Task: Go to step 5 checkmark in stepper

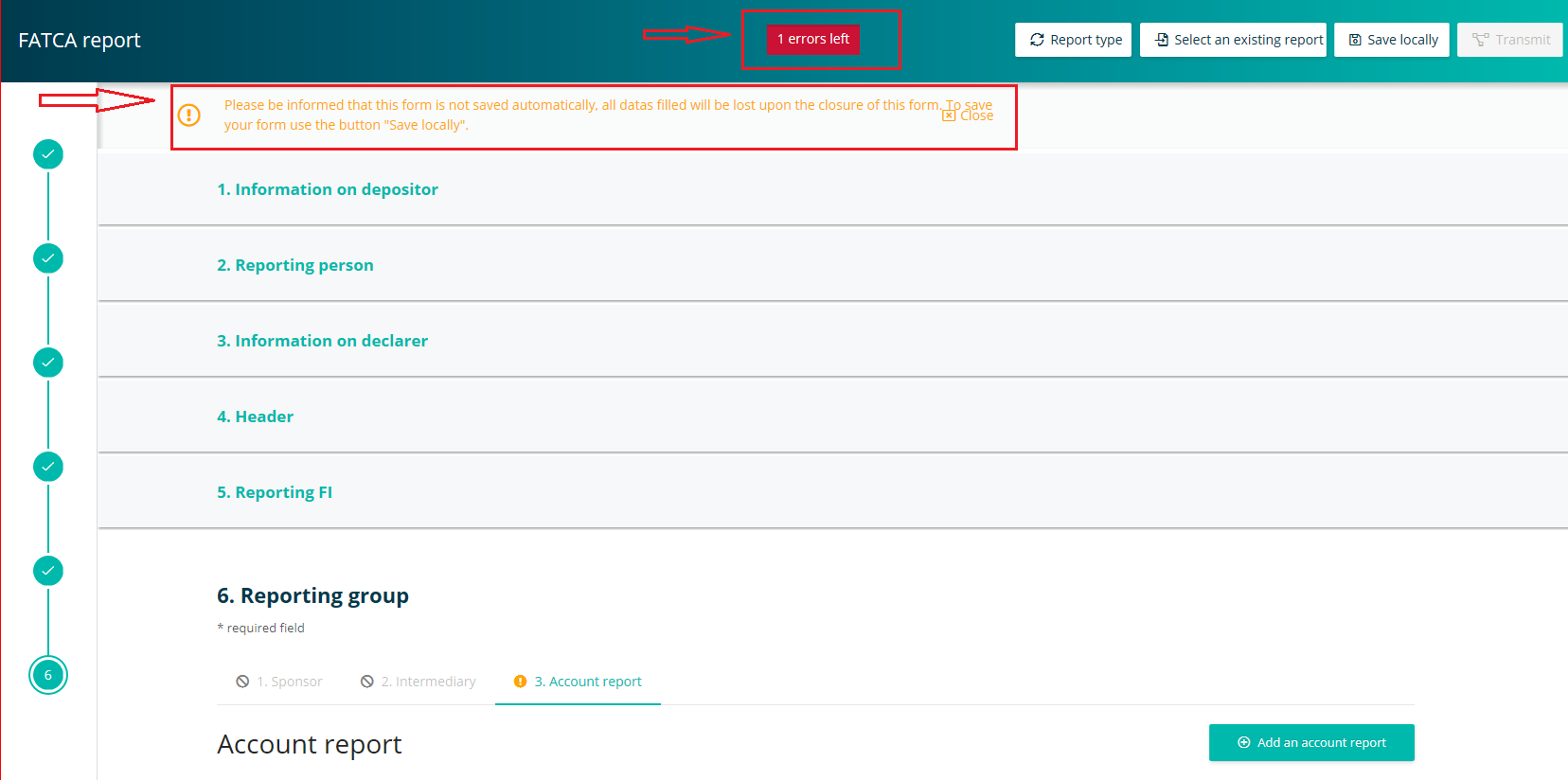Action: [x=48, y=571]
